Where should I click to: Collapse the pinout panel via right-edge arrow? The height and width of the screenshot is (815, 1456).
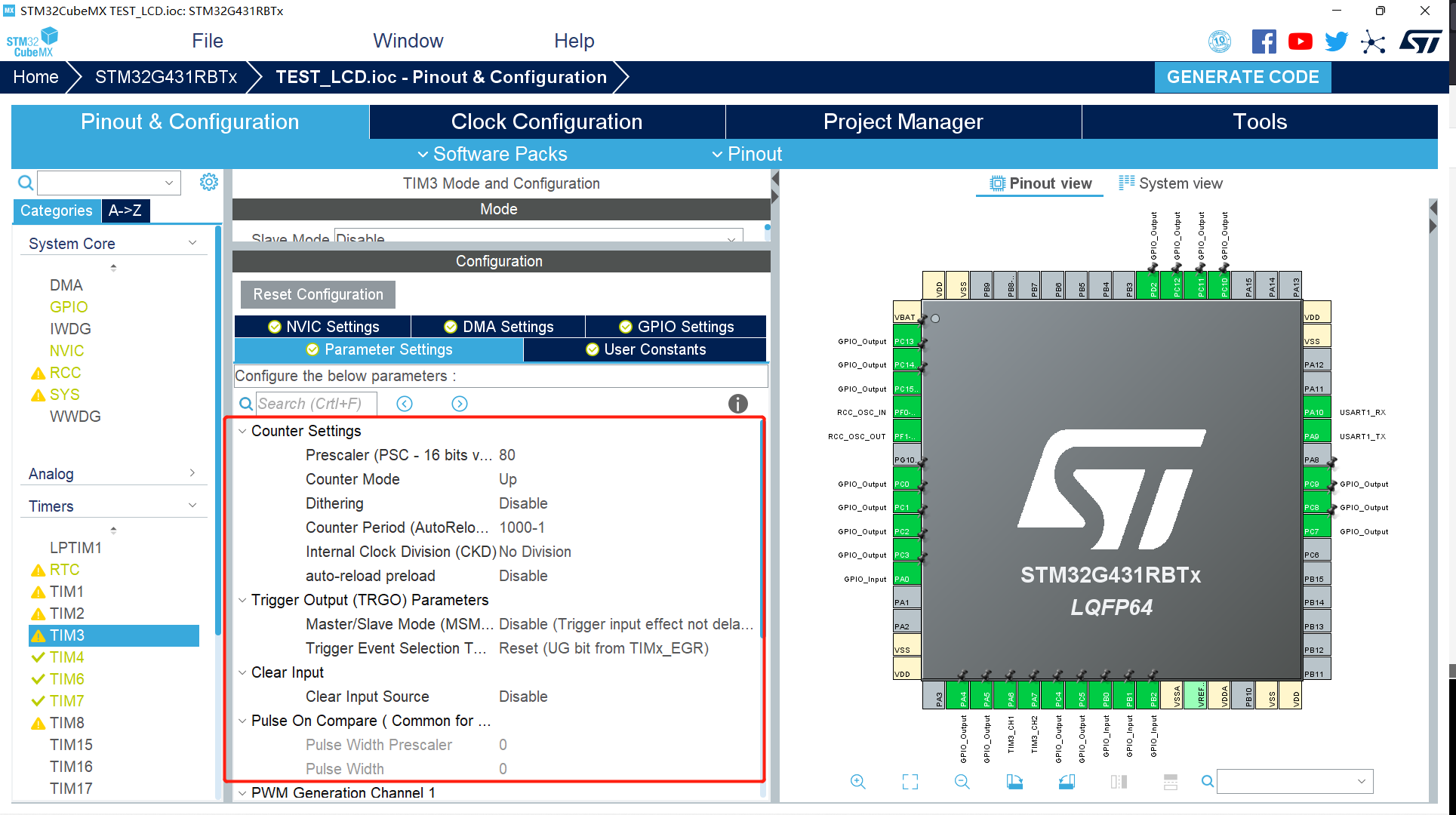coord(1433,226)
